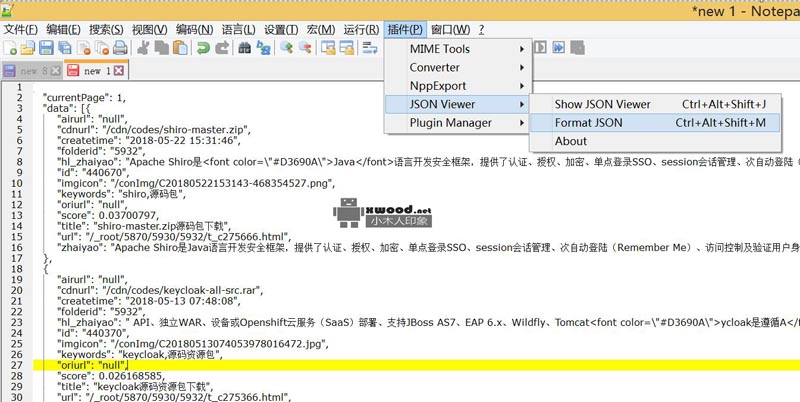Select the JSON Viewer menu entry
This screenshot has width=800, height=402.
pos(458,104)
